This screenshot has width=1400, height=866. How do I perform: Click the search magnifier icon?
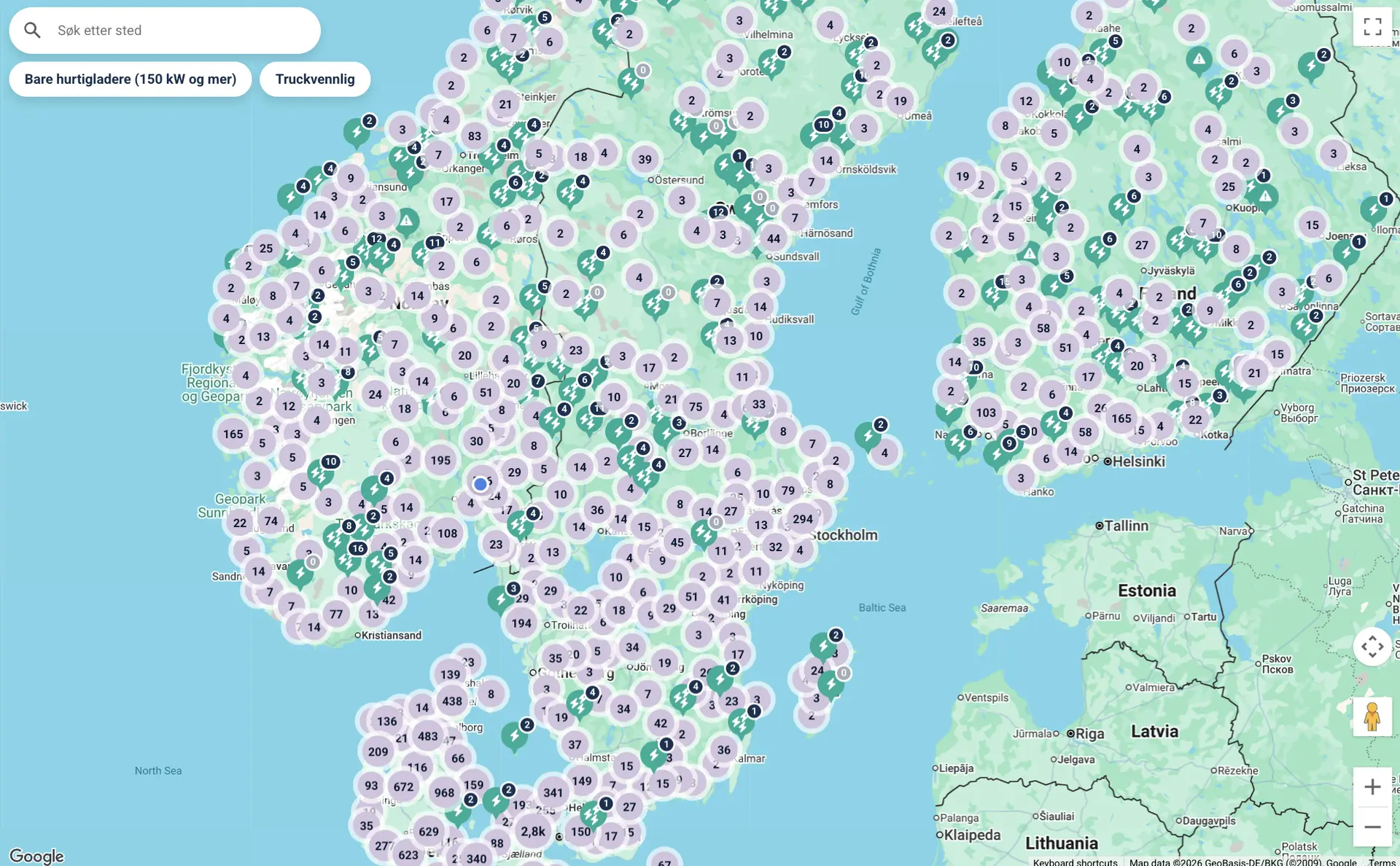(x=32, y=30)
